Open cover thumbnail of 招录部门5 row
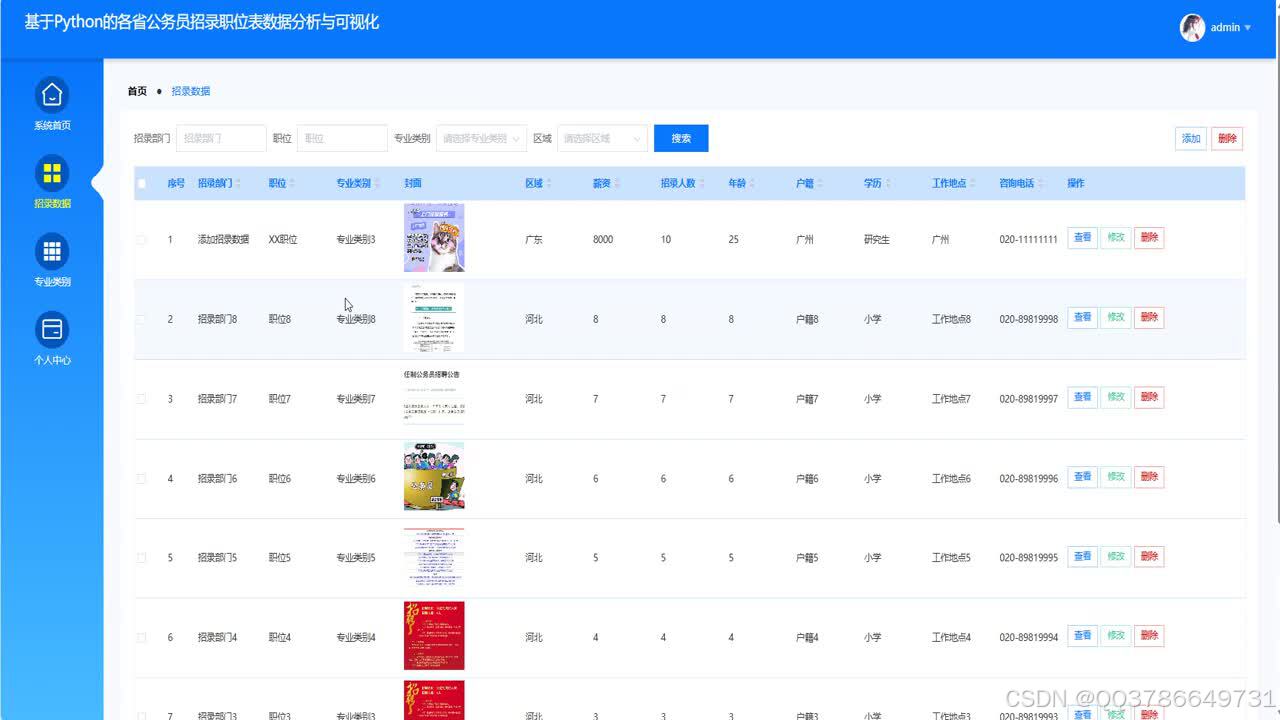1280x720 pixels. [434, 557]
